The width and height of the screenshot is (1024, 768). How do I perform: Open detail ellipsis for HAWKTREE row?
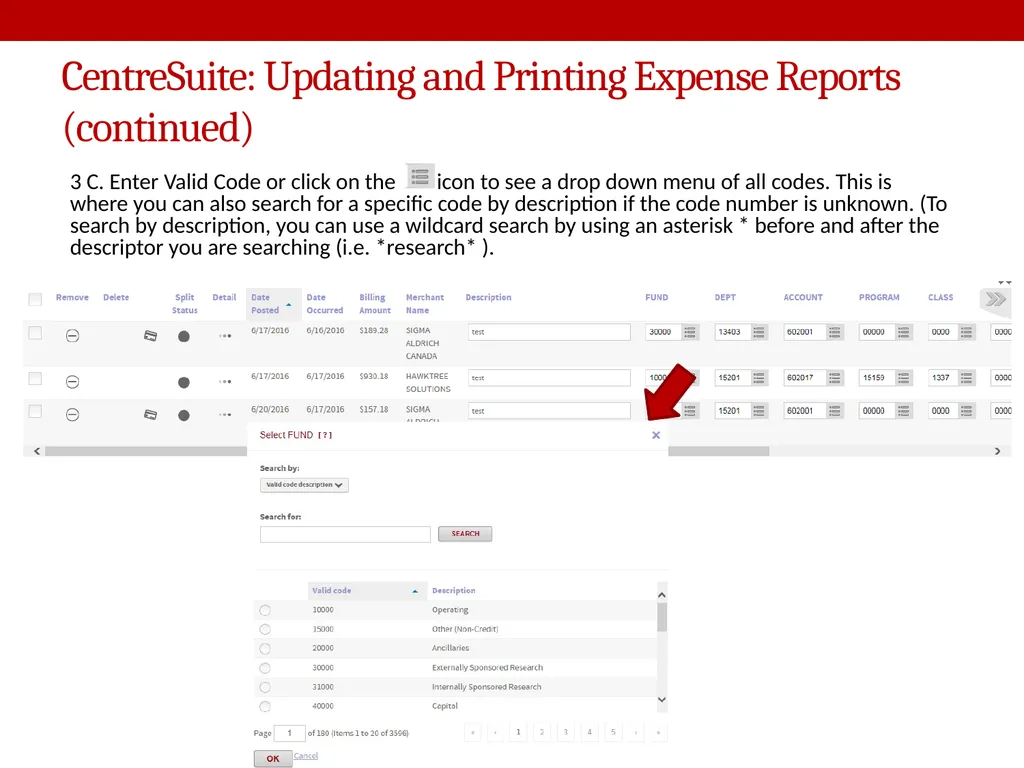tap(225, 381)
